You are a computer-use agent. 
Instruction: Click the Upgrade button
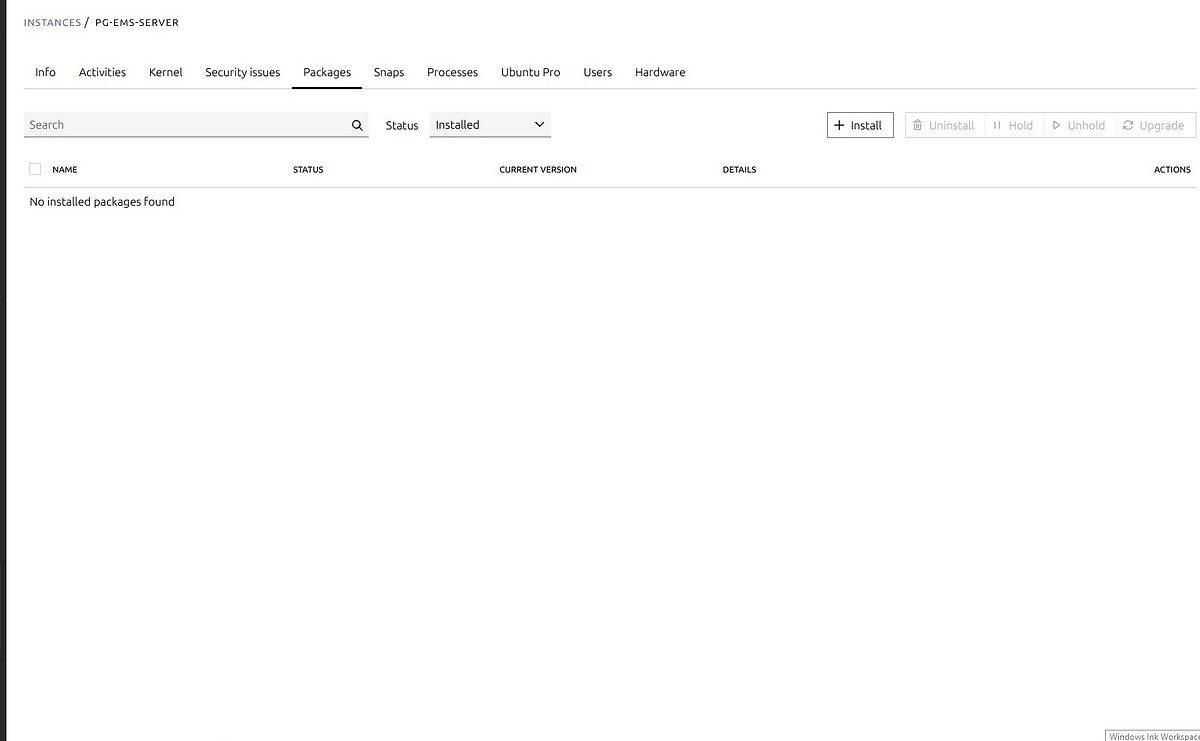[1154, 125]
